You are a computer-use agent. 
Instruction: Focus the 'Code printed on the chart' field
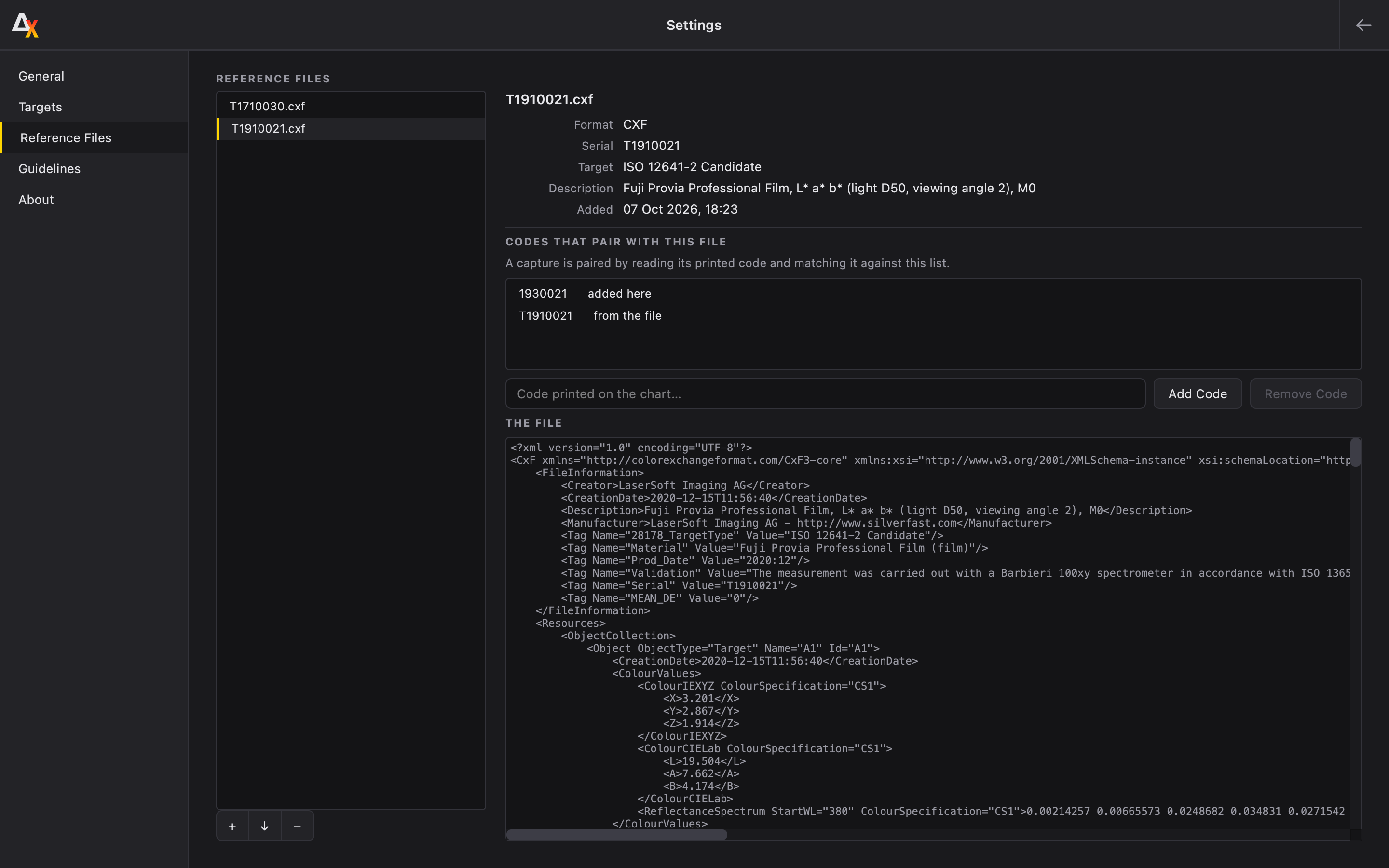tap(825, 394)
